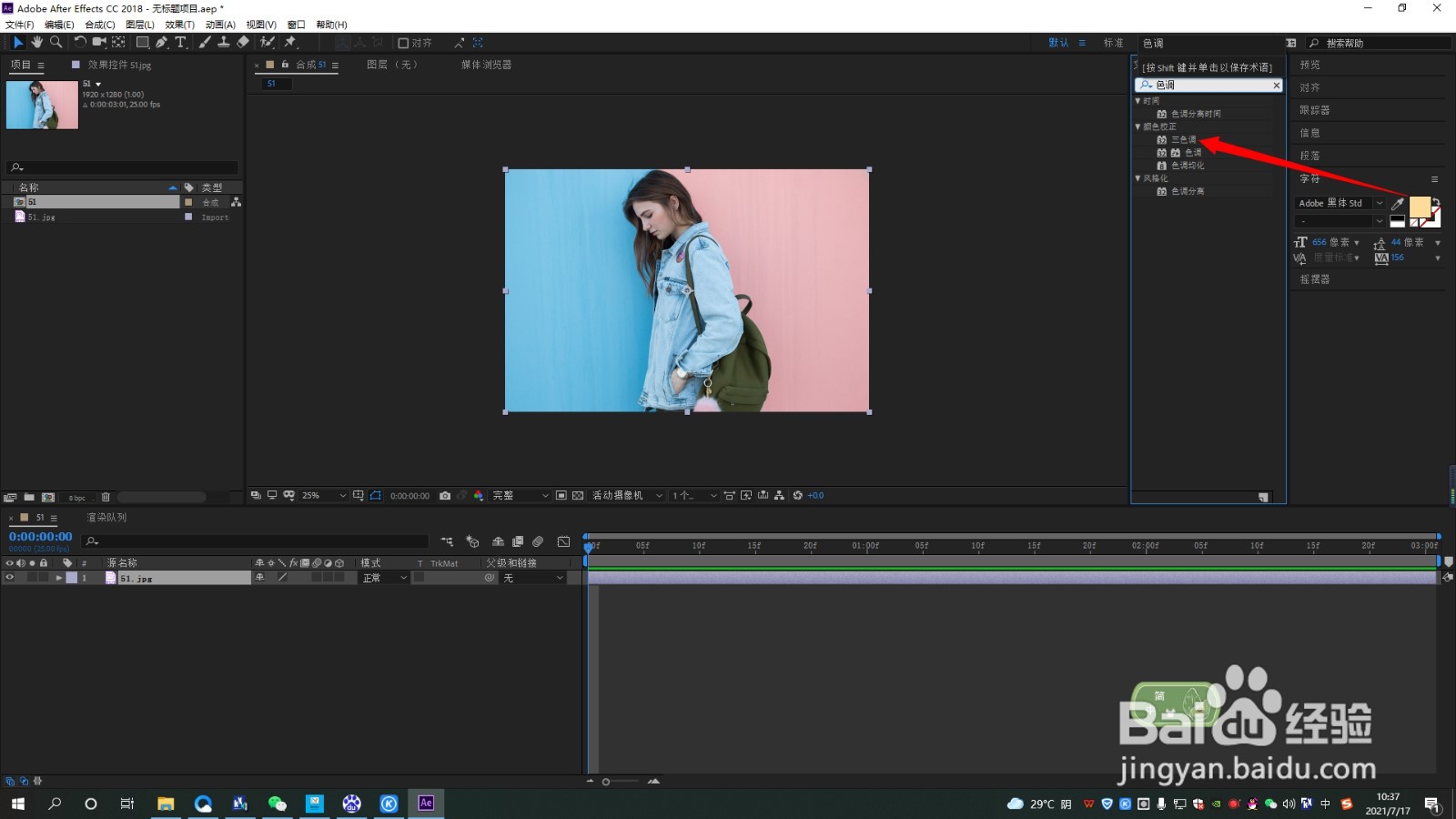Select the Clone Stamp tool
Image resolution: width=1456 pixels, height=819 pixels.
point(223,43)
